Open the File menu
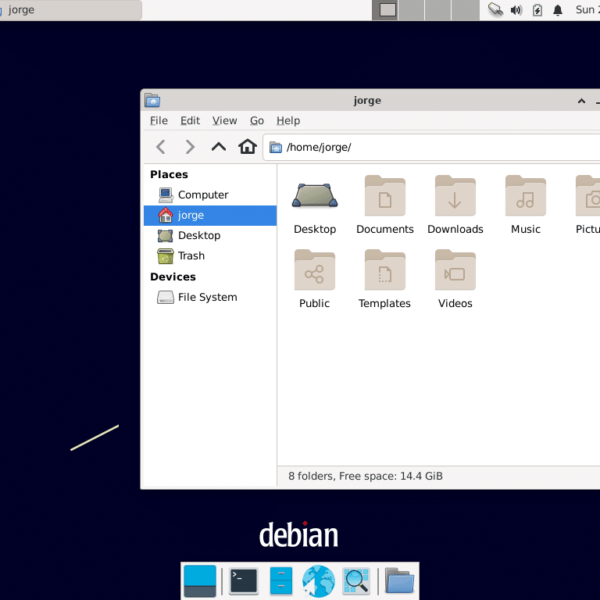The width and height of the screenshot is (600, 600). (x=159, y=121)
